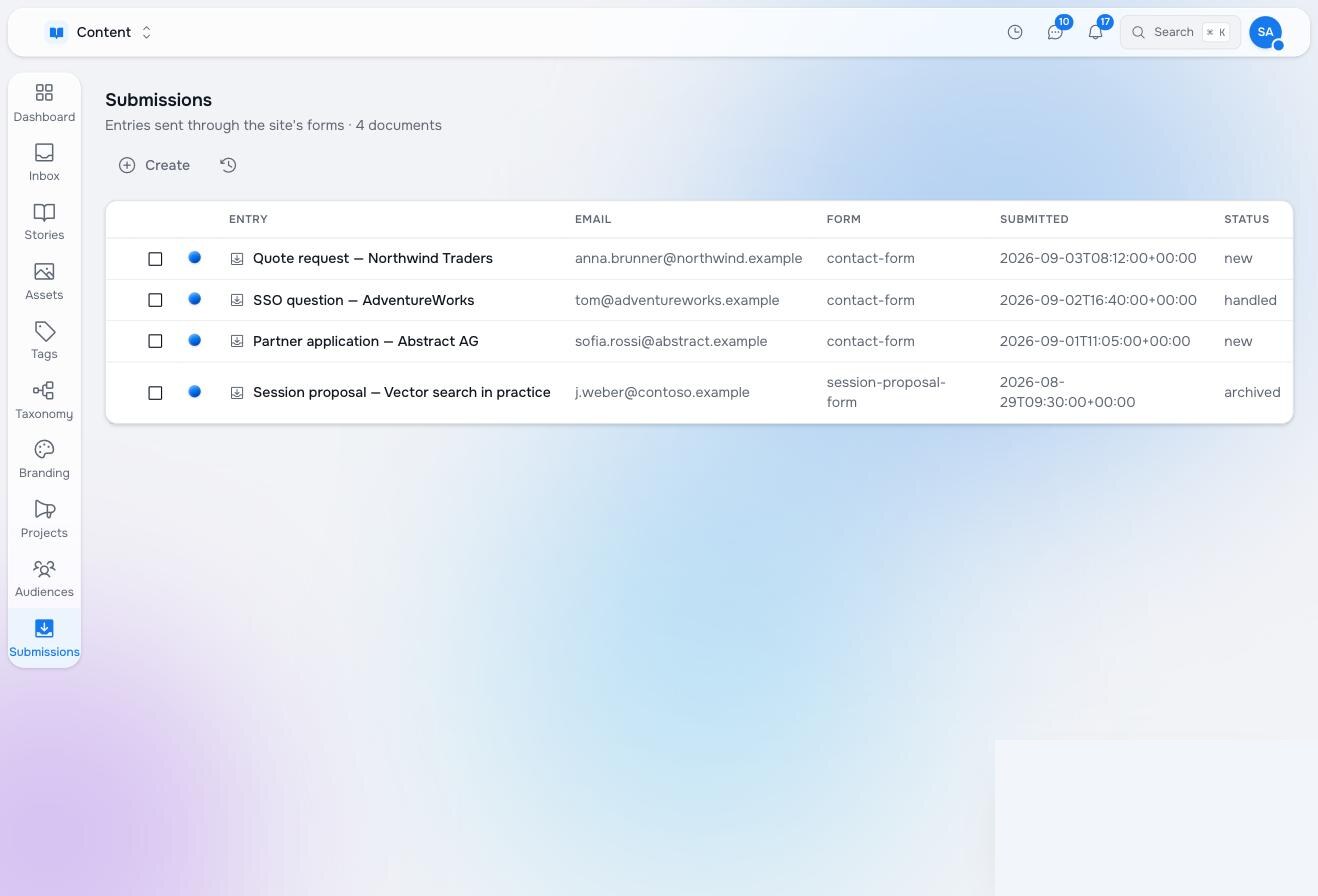
Task: Sort by the Status column header
Action: pos(1246,219)
